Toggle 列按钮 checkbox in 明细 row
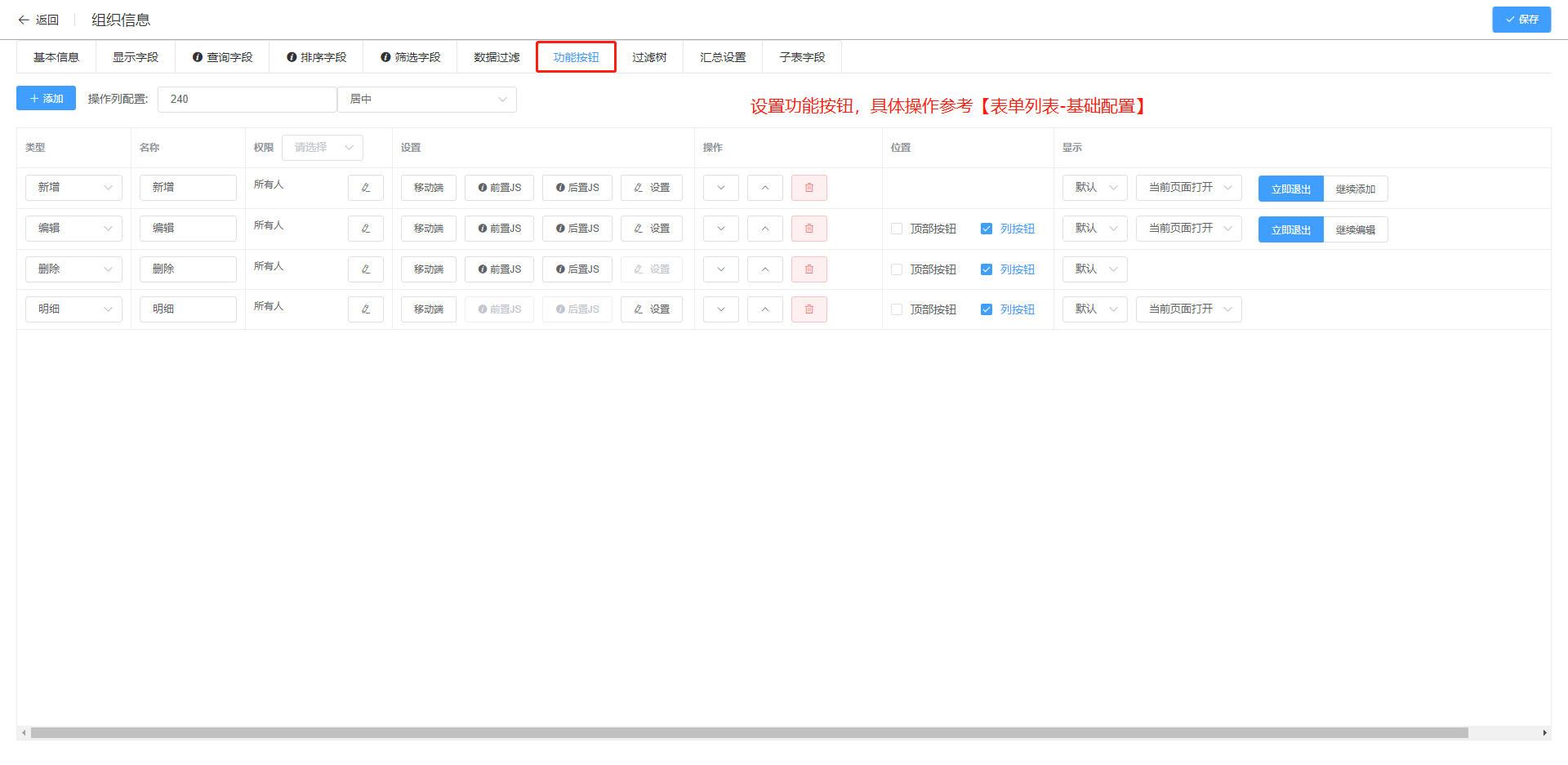This screenshot has width=1568, height=765. point(987,309)
